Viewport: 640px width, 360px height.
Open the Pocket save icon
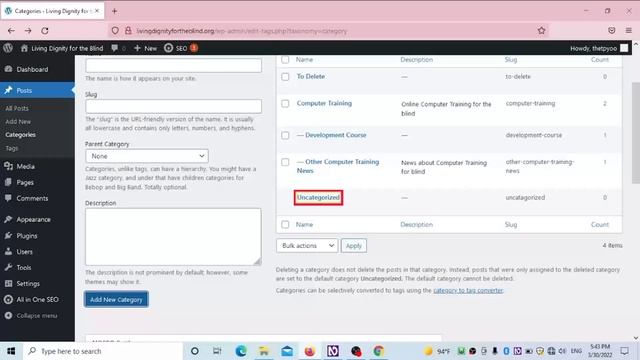pos(611,31)
